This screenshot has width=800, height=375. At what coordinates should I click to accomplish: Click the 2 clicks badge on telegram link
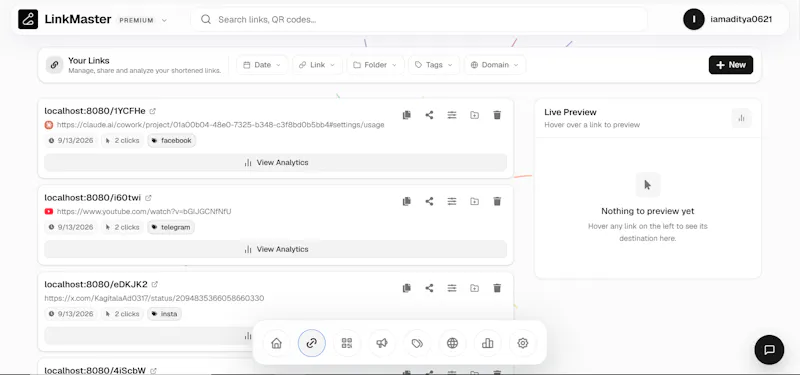[x=122, y=227]
